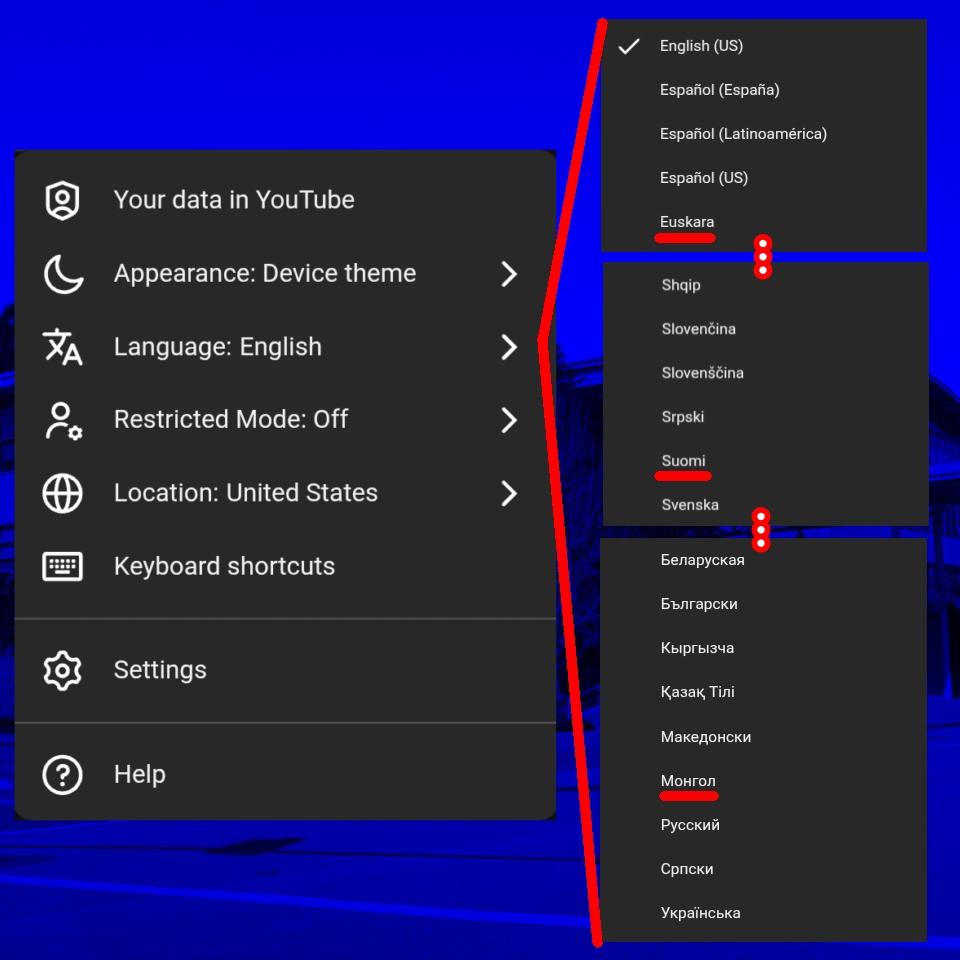Pick Українська from the list
Screen dimensions: 960x960
pos(764,913)
